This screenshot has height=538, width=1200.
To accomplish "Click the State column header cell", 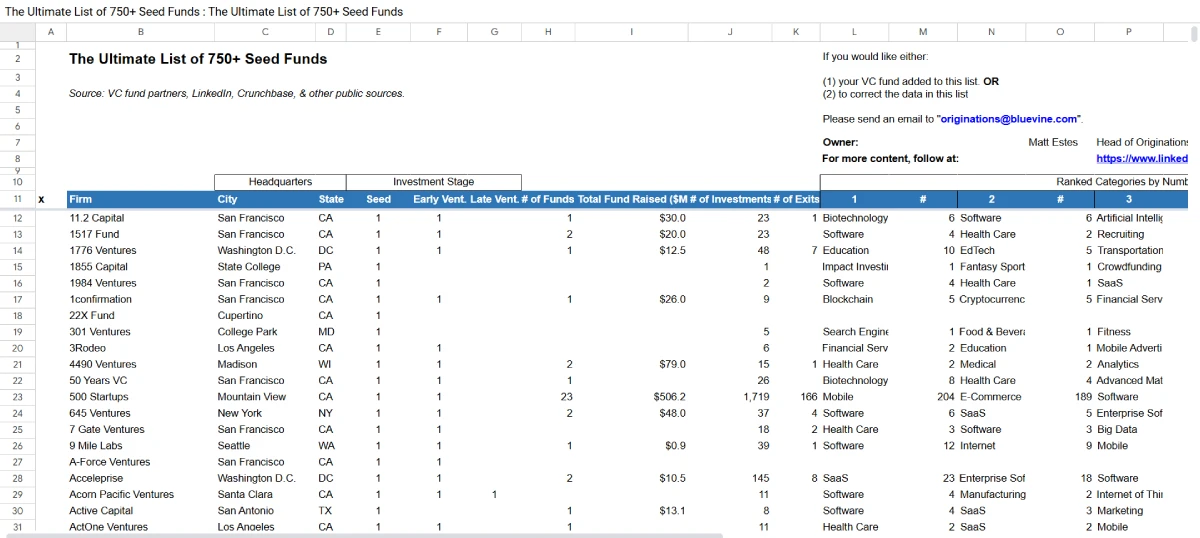I will coord(331,199).
